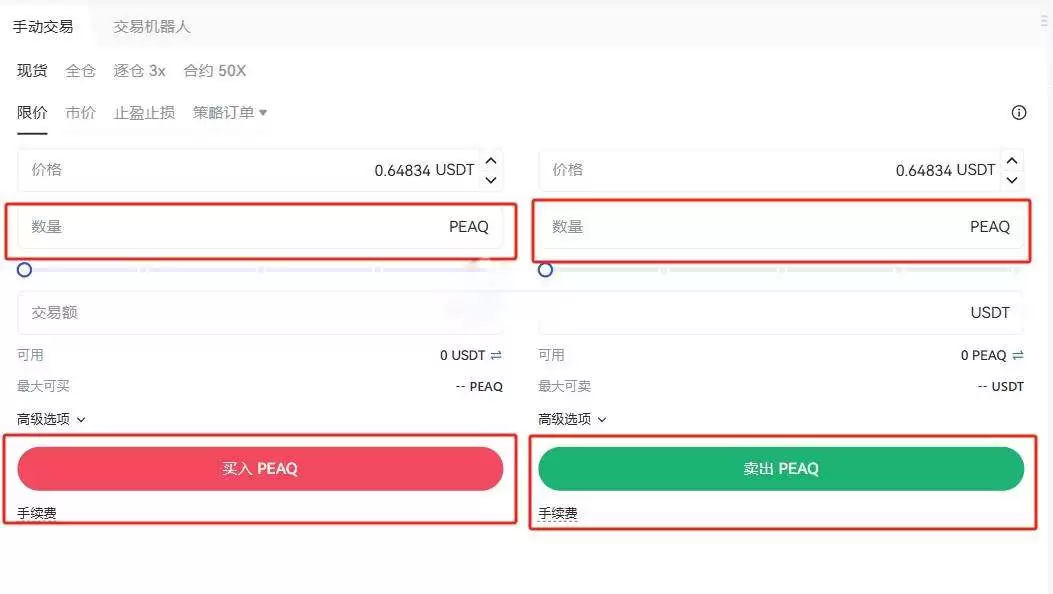Select the 止盈止损 order type
Screen dimensions: 1053x594
(143, 112)
